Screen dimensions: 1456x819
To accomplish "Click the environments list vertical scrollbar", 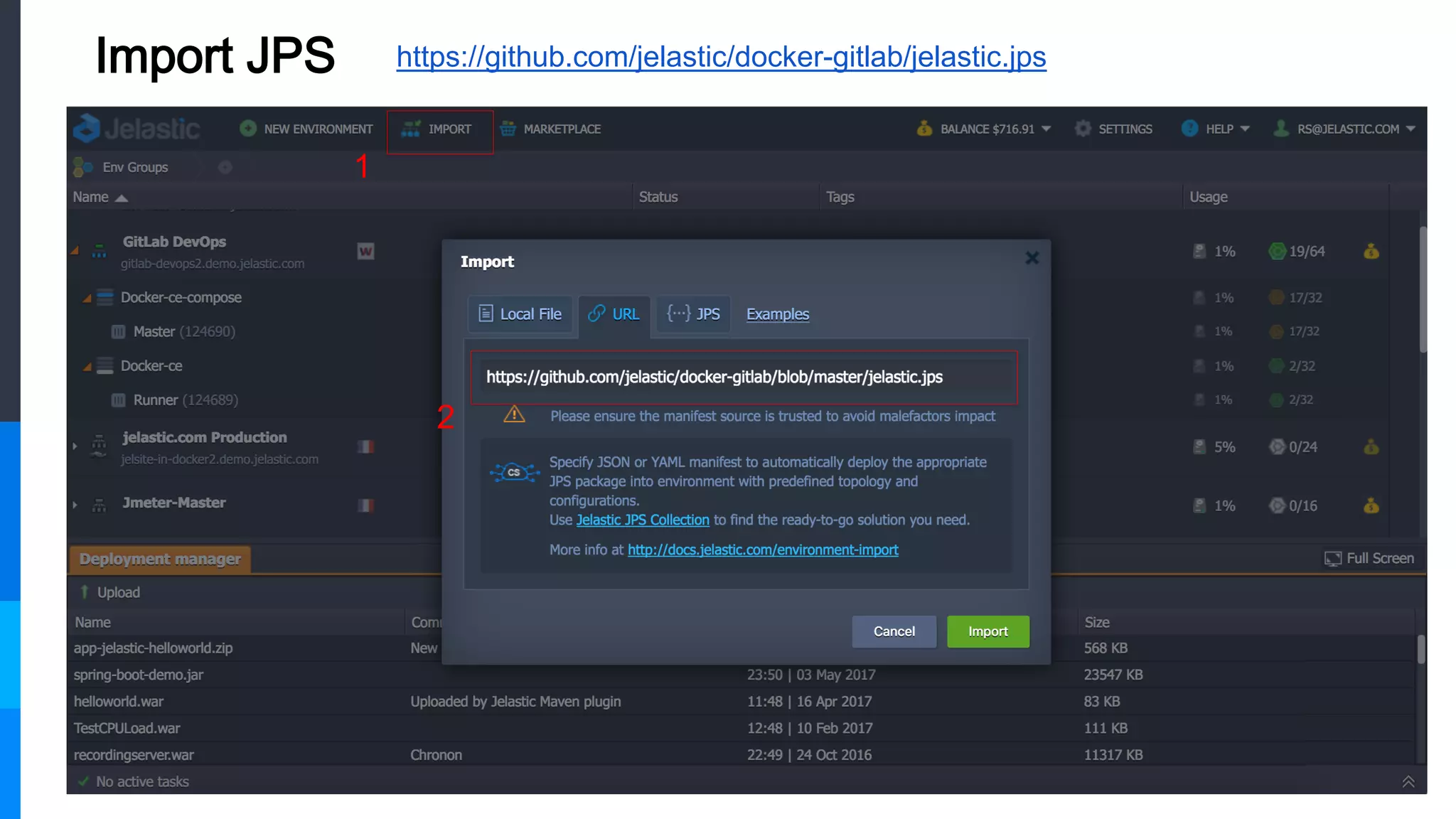I will [1423, 289].
